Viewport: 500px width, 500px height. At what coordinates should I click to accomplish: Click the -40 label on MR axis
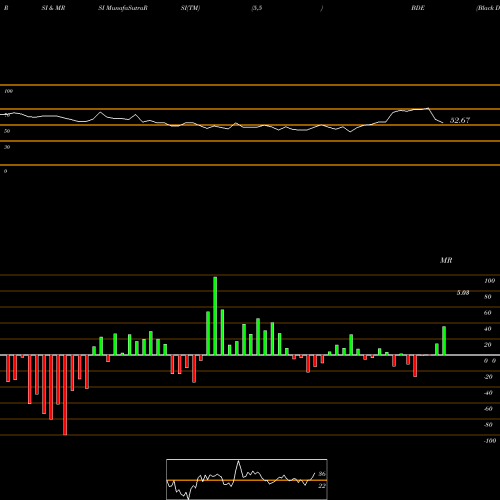point(488,393)
